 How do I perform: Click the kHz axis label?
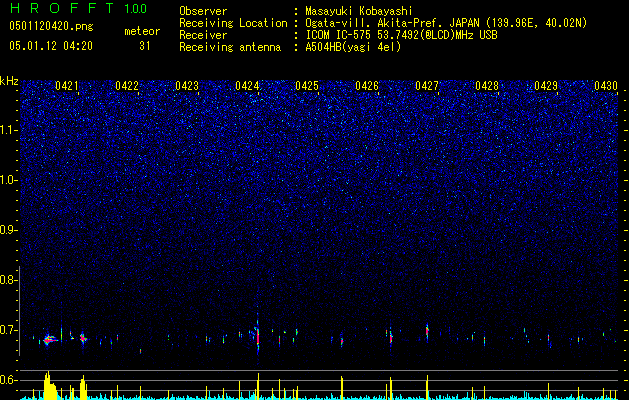9,81
